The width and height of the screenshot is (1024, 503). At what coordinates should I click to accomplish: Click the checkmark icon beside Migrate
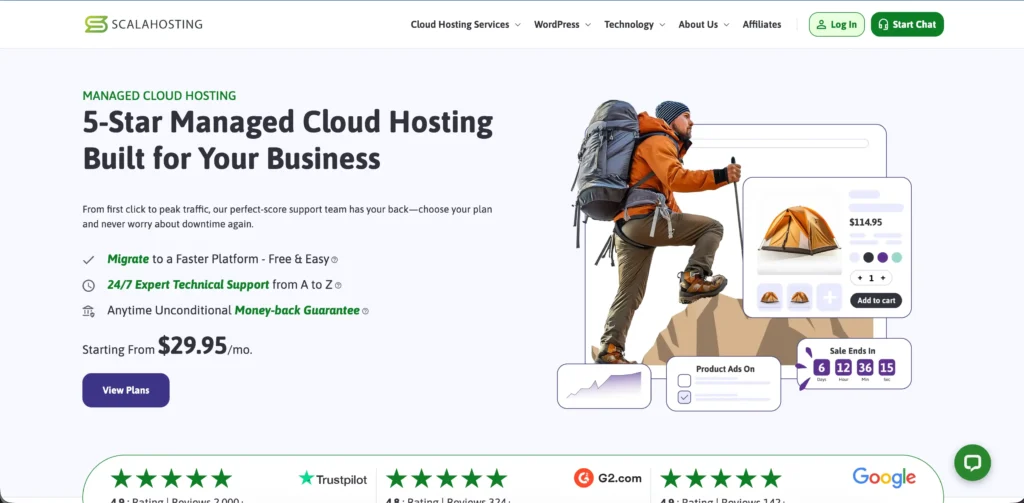88,259
